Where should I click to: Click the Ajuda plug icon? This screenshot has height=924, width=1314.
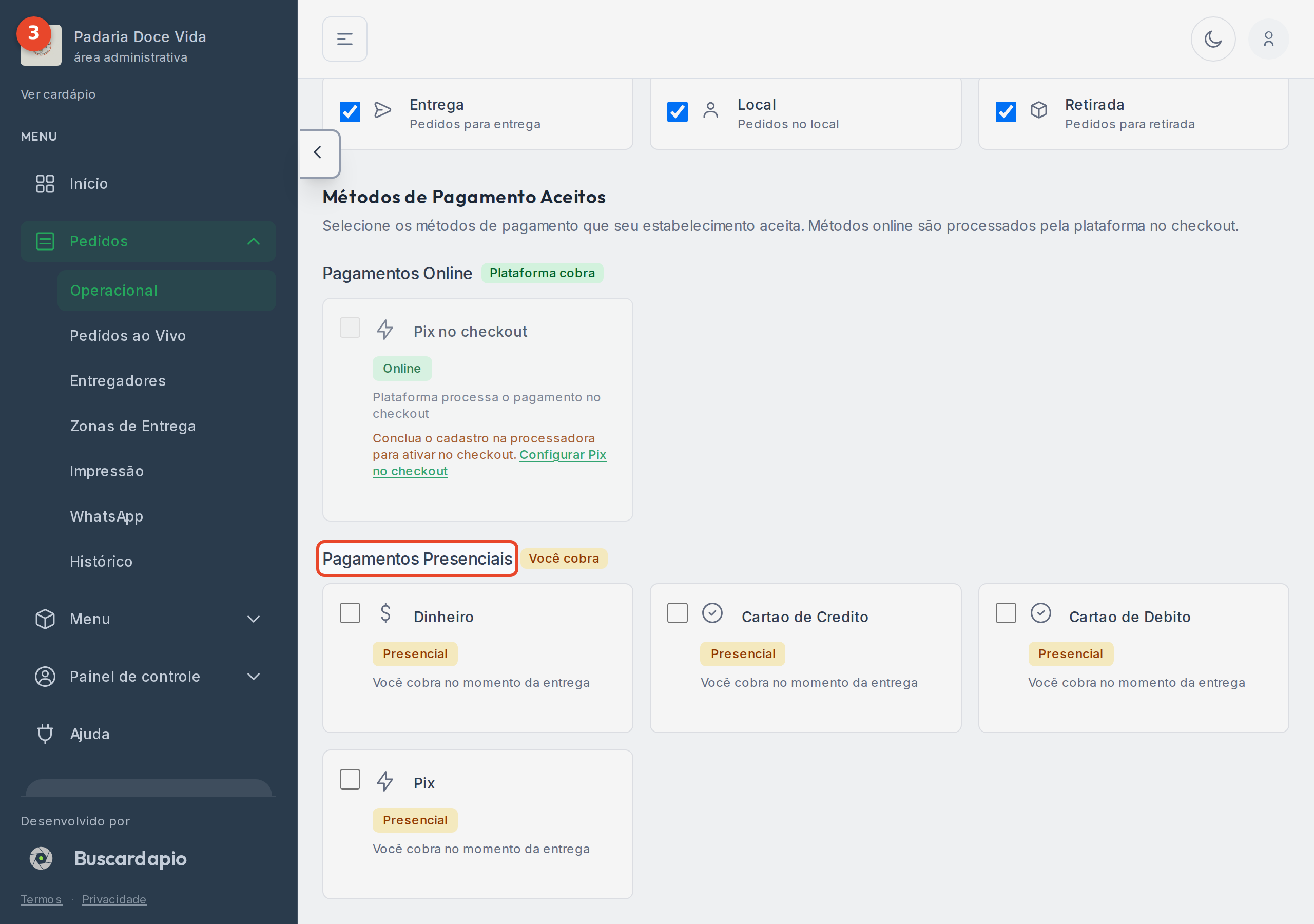(45, 734)
